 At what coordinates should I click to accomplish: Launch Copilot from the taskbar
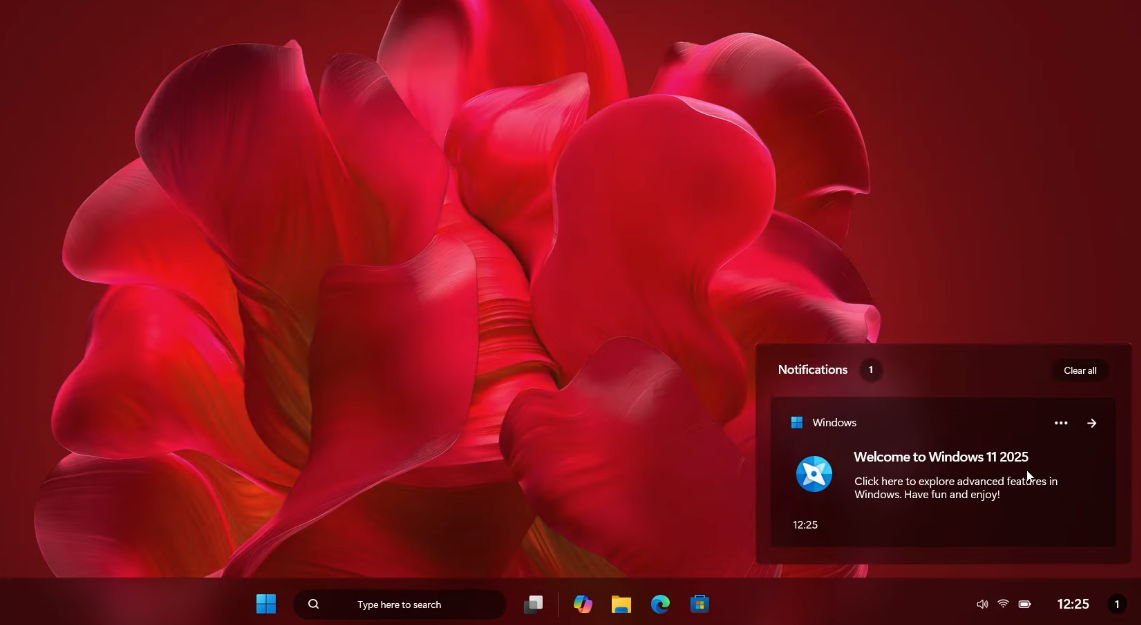pyautogui.click(x=582, y=604)
